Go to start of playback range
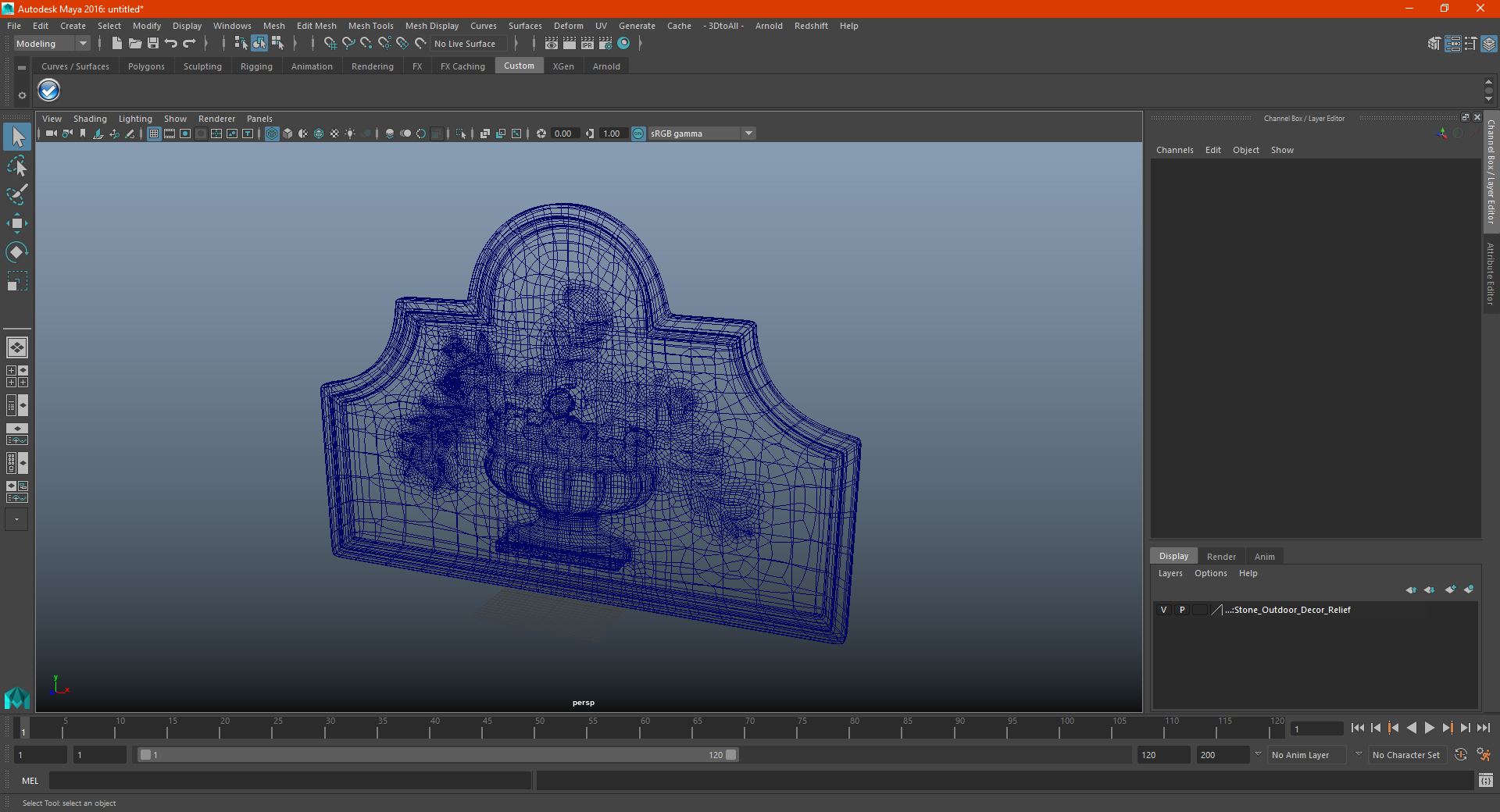Viewport: 1500px width, 812px height. click(1357, 728)
